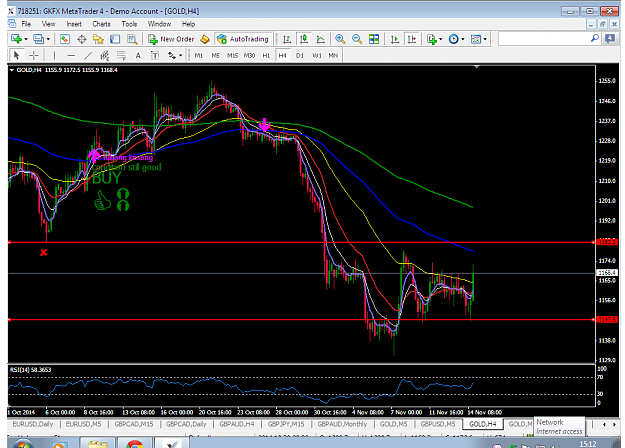Switch to the GBPAUD,Monthly chart tab
This screenshot has width=625, height=448.
[x=342, y=424]
